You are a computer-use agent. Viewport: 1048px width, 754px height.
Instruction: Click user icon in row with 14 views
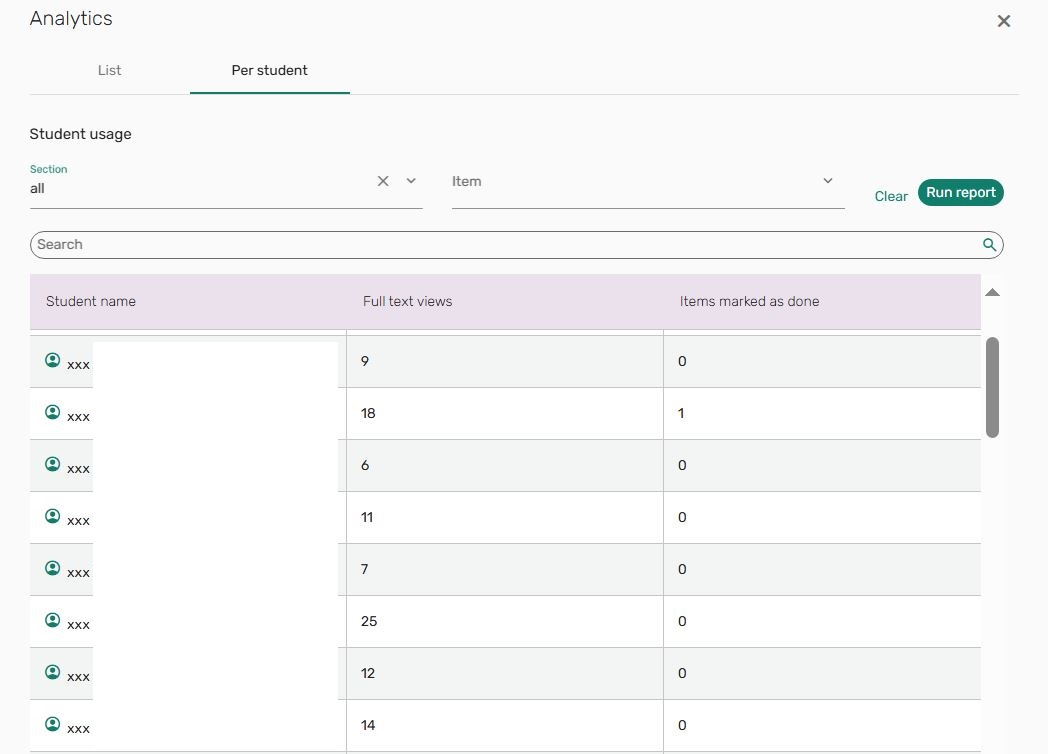click(x=53, y=724)
